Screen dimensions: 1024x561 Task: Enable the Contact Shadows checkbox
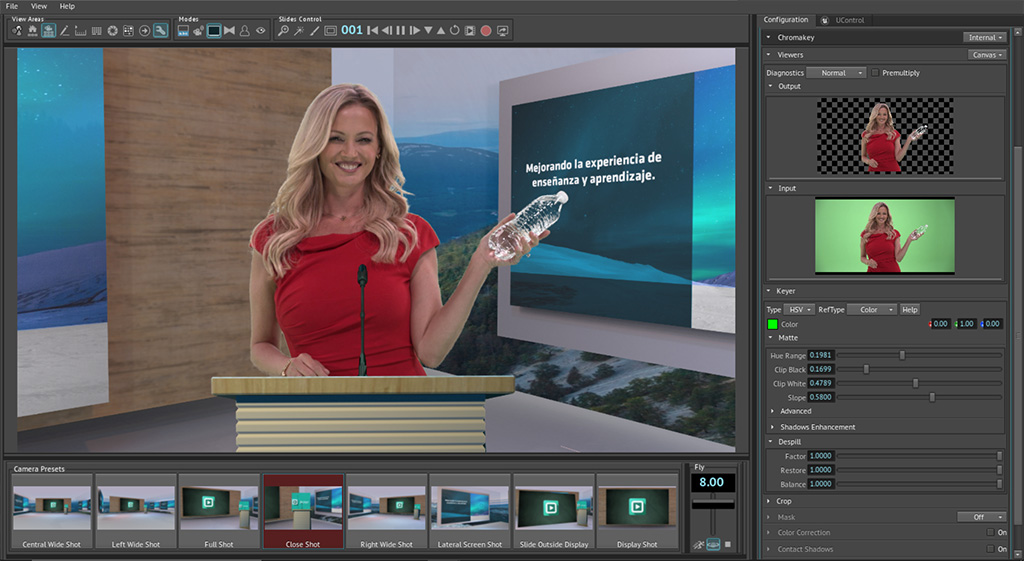[989, 549]
